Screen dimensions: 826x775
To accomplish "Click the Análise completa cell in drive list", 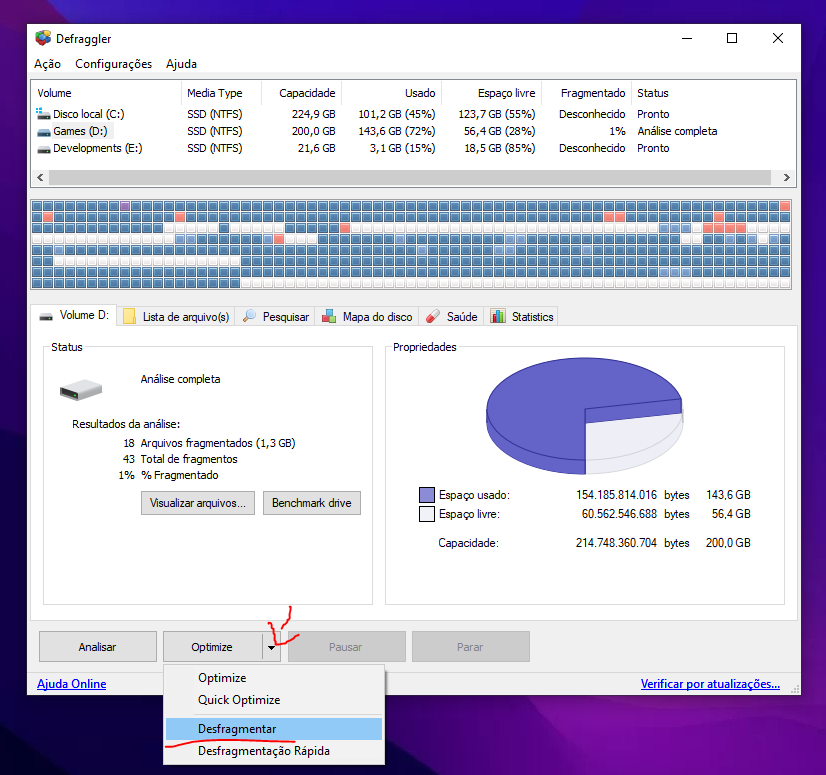I will (677, 131).
